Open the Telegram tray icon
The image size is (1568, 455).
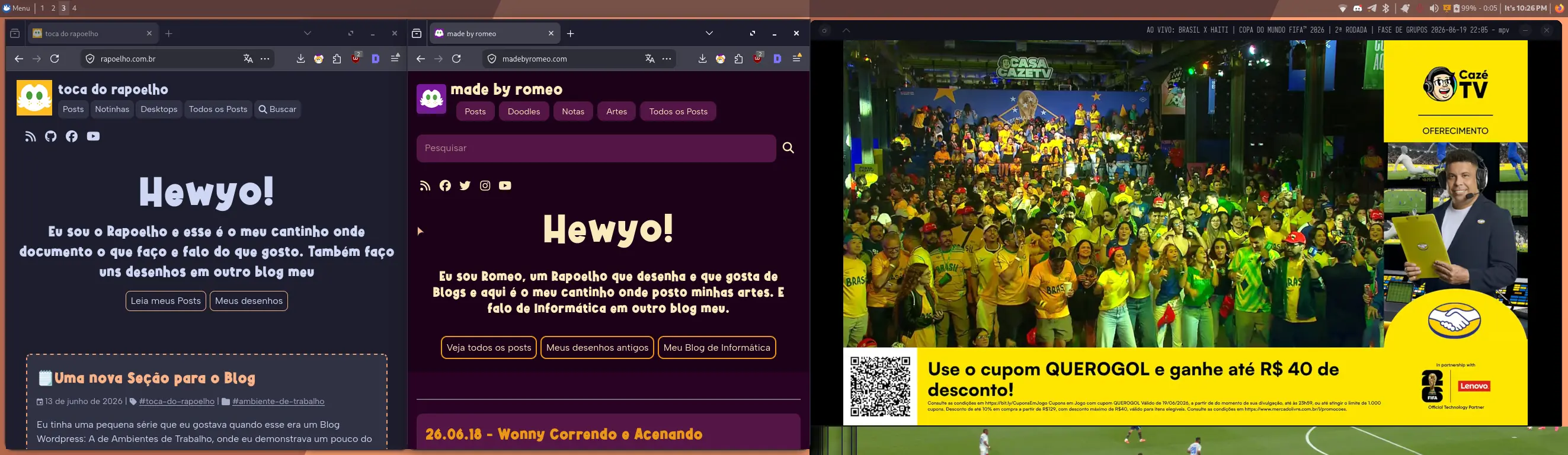(x=1372, y=8)
